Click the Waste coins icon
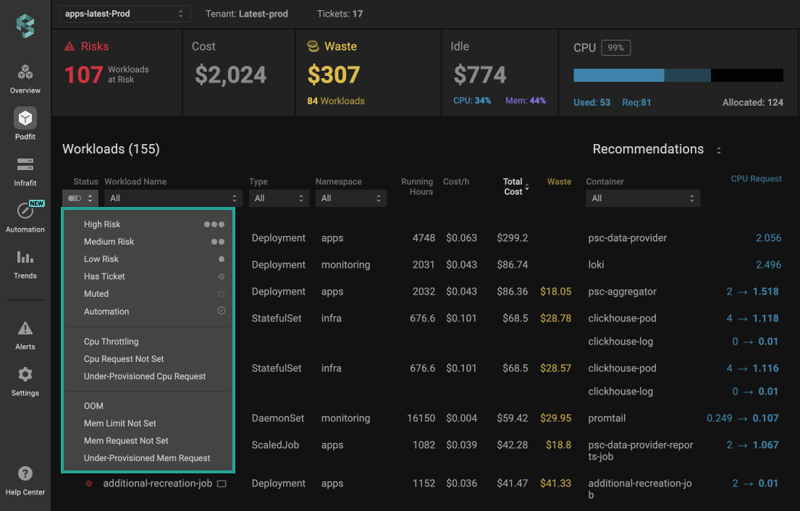Screen dimensions: 800x511 click(313, 46)
